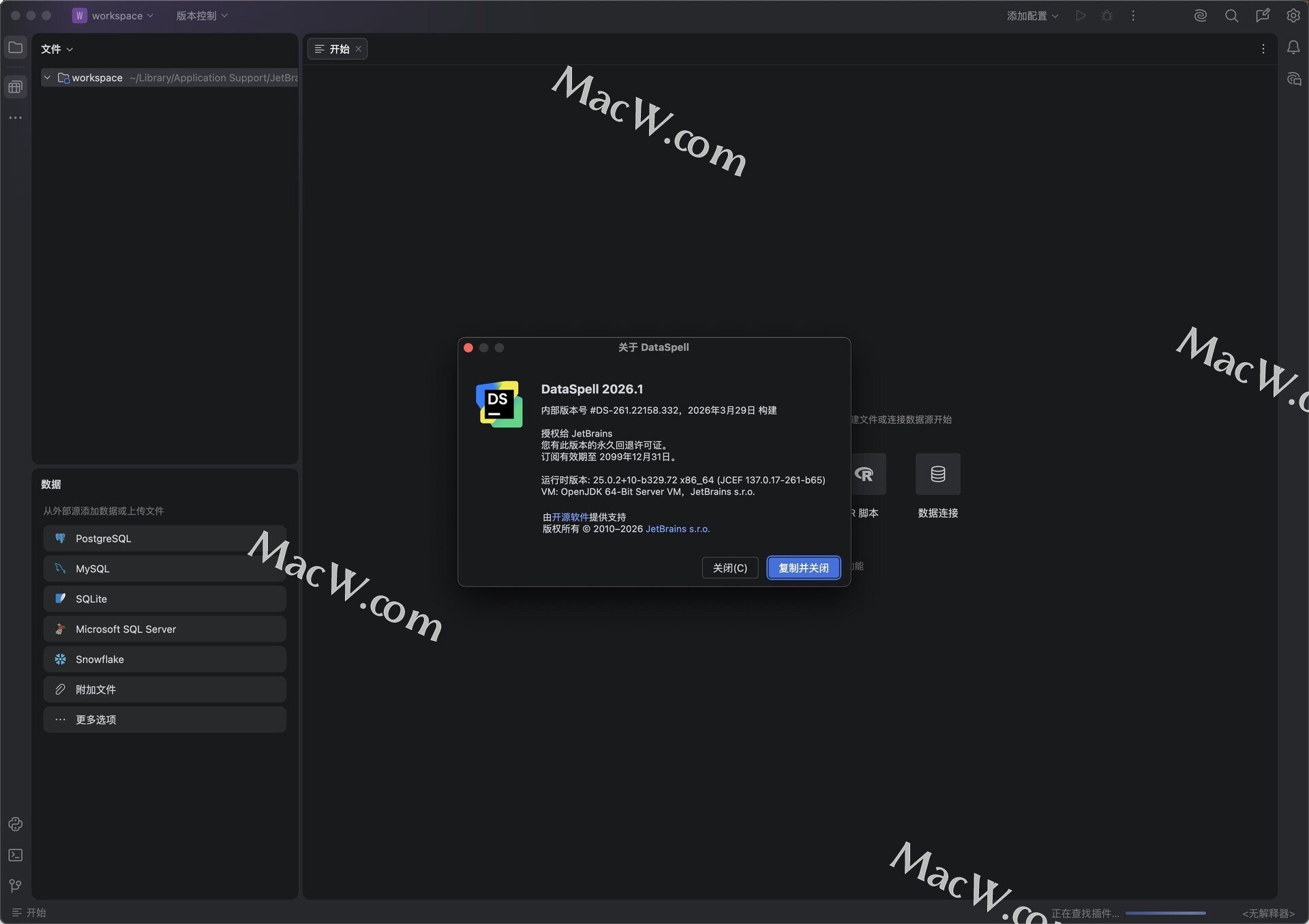
Task: Collapse the workspace tree node
Action: [47, 78]
